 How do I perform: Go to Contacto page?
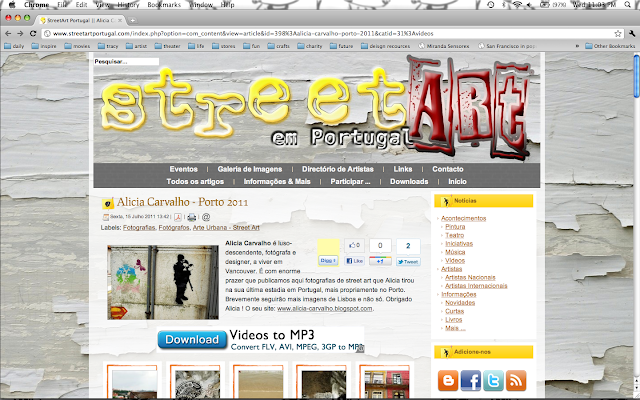448,169
